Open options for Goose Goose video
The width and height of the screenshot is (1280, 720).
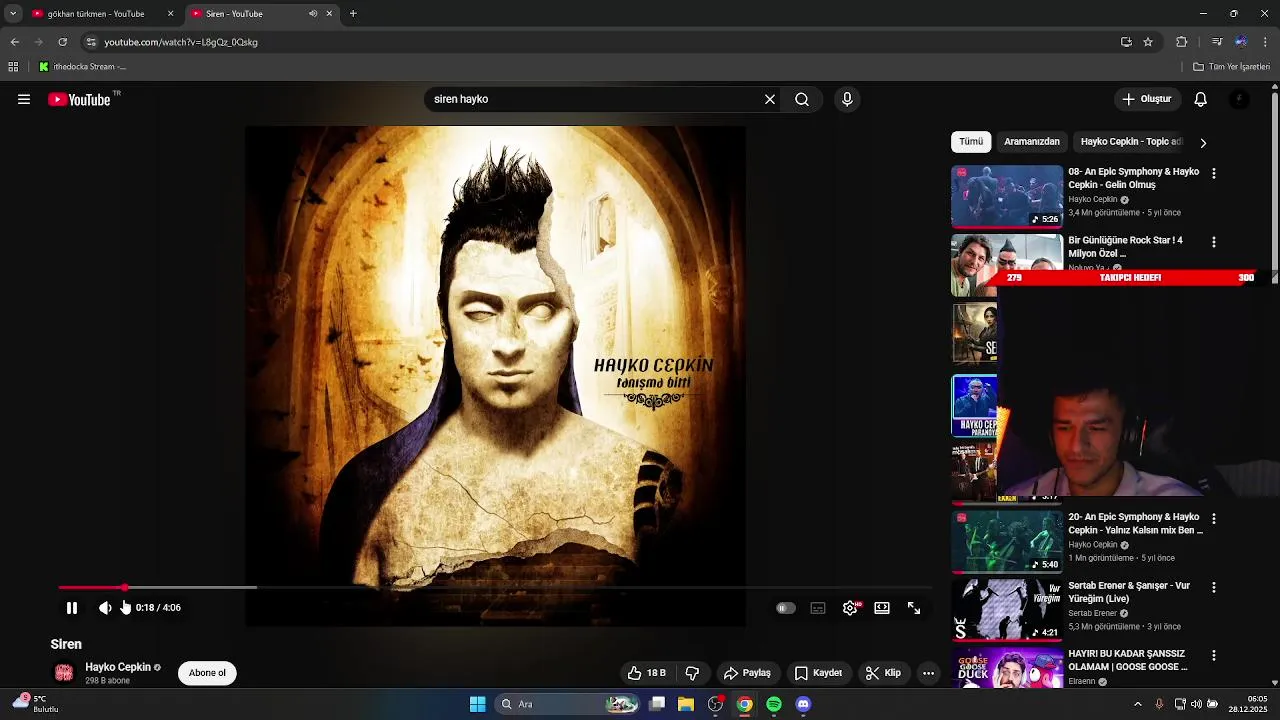(x=1214, y=655)
